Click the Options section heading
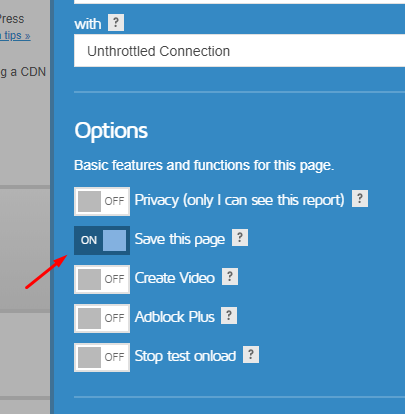The image size is (405, 414). click(x=111, y=131)
